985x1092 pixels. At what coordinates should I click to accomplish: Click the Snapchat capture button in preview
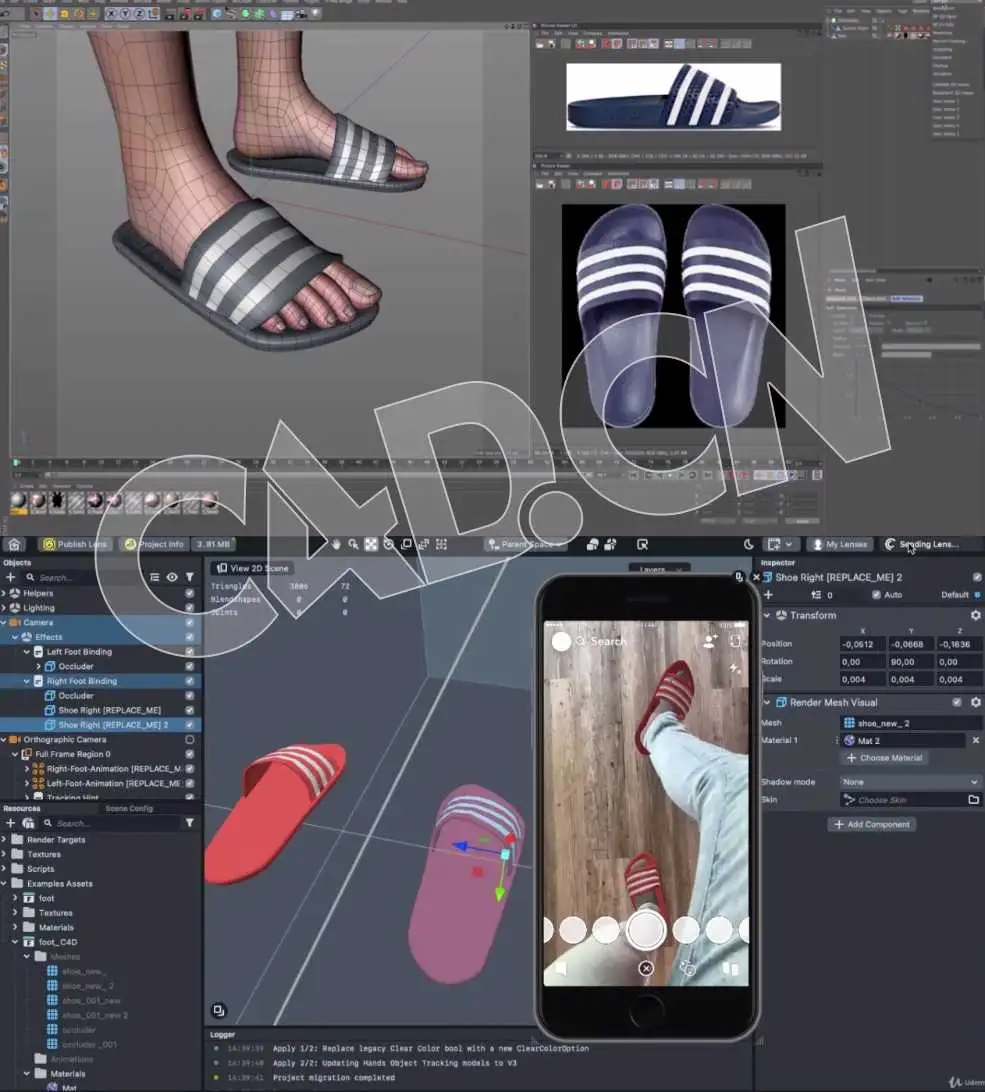point(646,929)
